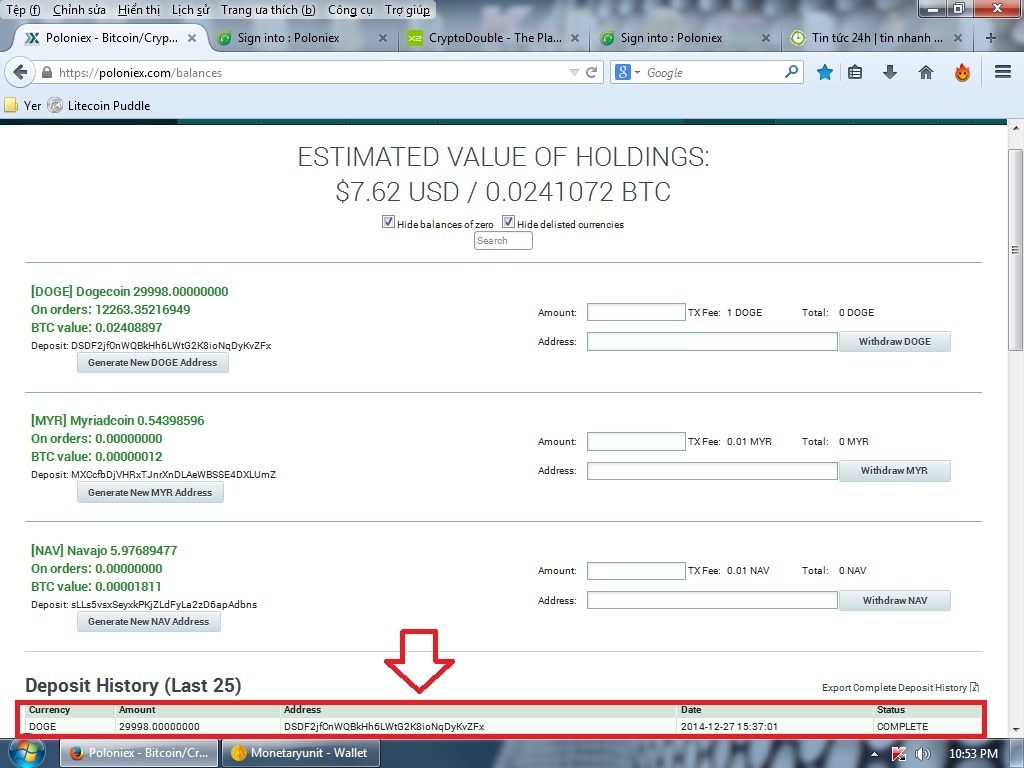The image size is (1024, 768).
Task: Open the Hiển thị menu
Action: click(139, 10)
